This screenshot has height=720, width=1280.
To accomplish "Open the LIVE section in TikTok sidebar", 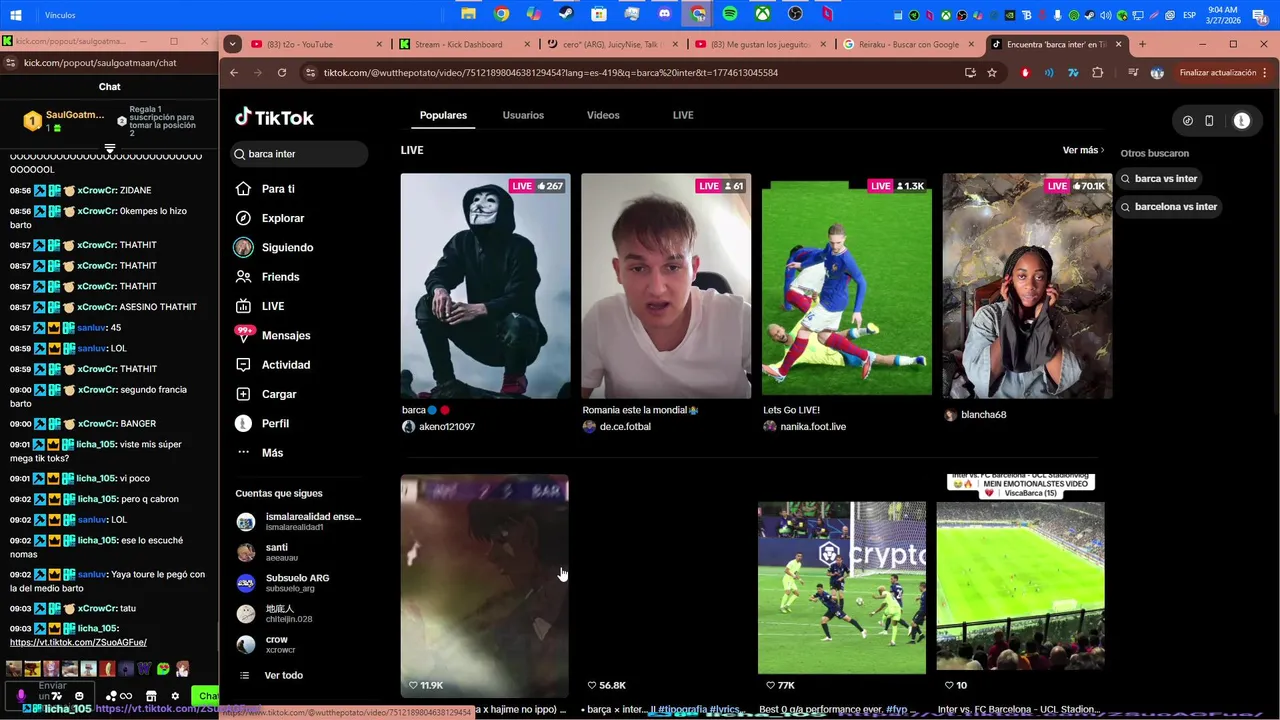I will coord(260,306).
